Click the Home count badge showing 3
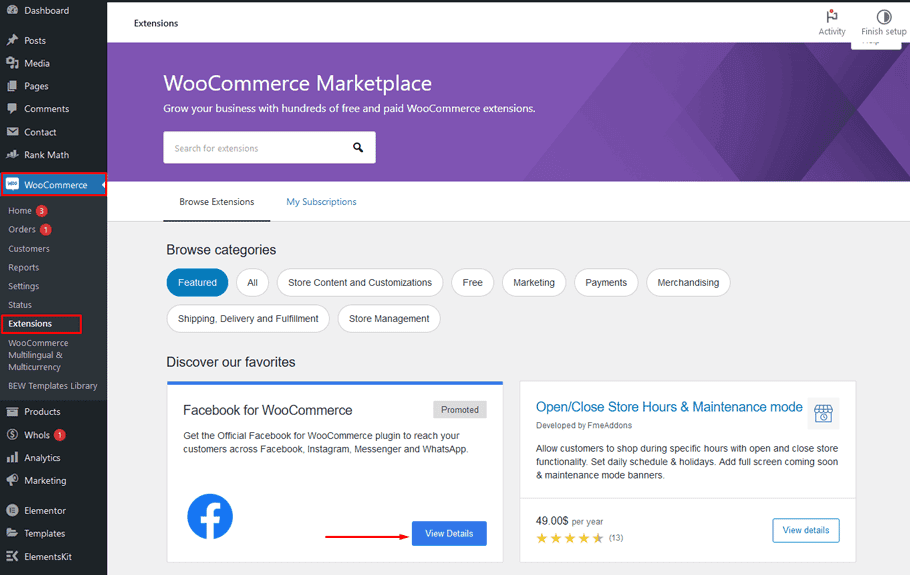 [x=42, y=211]
